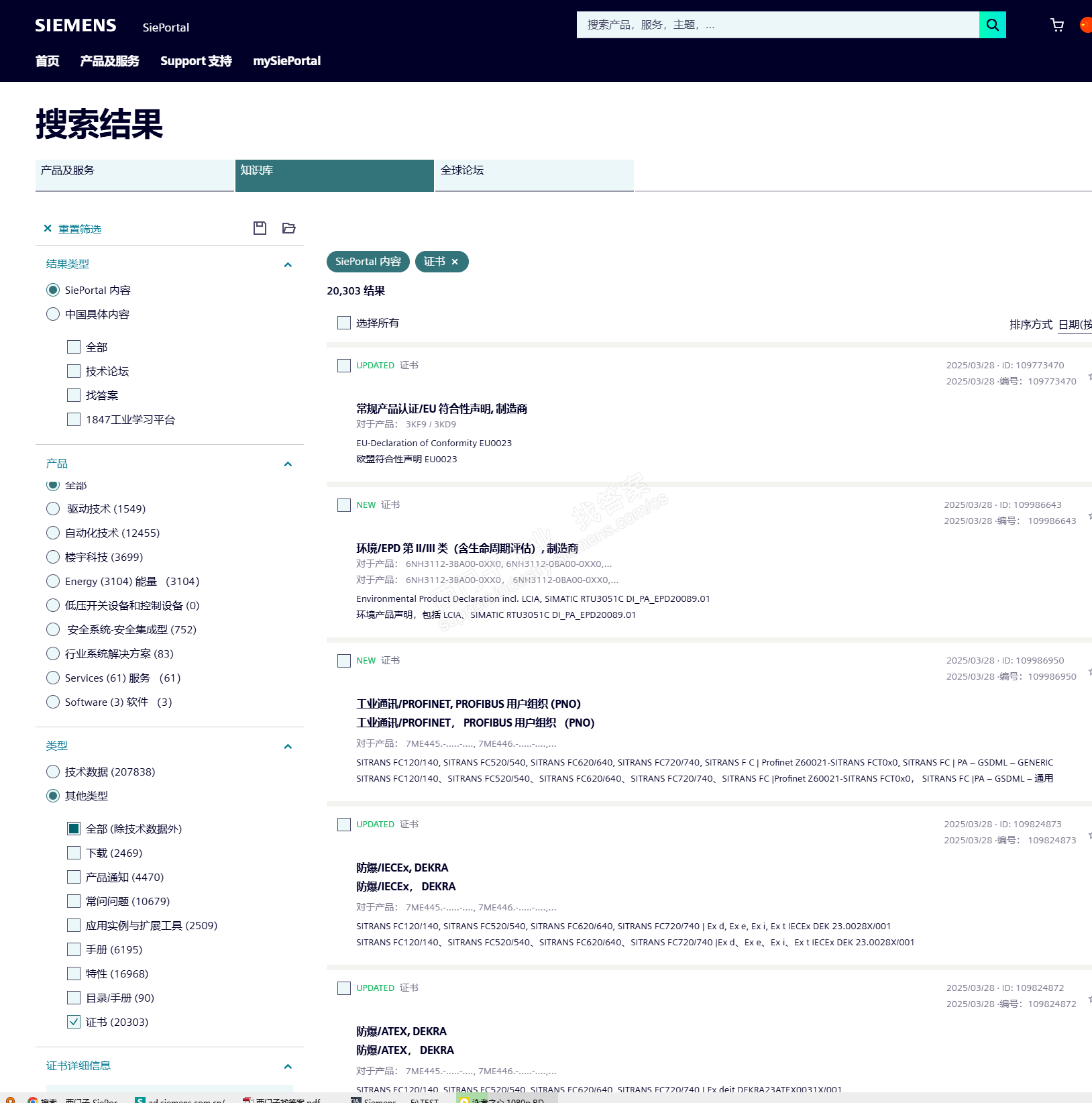Image resolution: width=1092 pixels, height=1103 pixels.
Task: Check the 目录/手册 (90) checkbox
Action: 74,998
